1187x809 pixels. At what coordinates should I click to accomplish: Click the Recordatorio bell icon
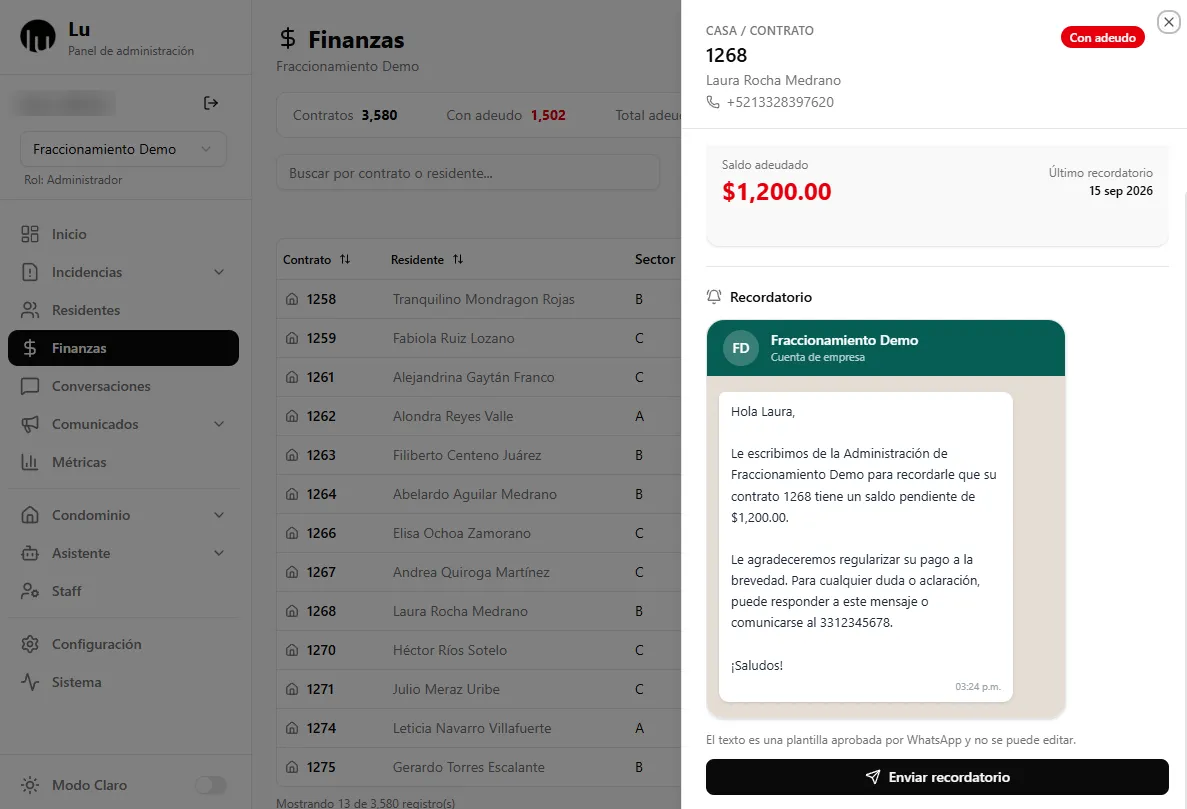click(x=713, y=297)
